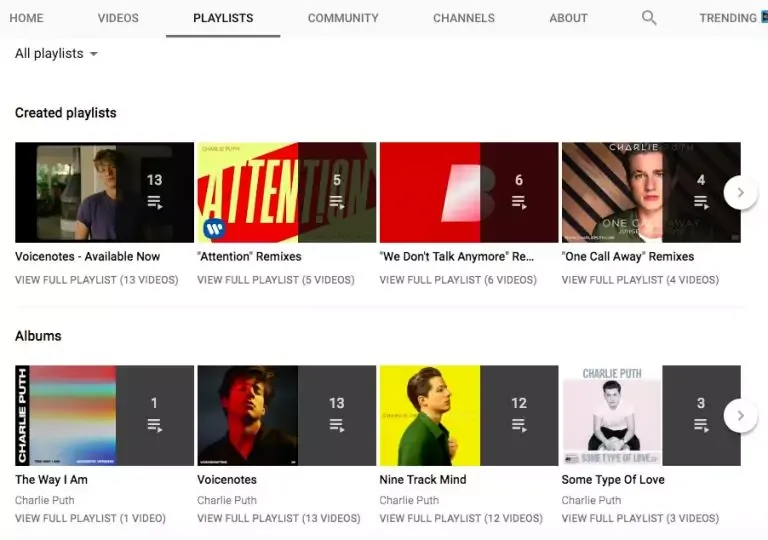The width and height of the screenshot is (768, 540).
Task: Click the channel search magnifier icon
Action: [649, 18]
